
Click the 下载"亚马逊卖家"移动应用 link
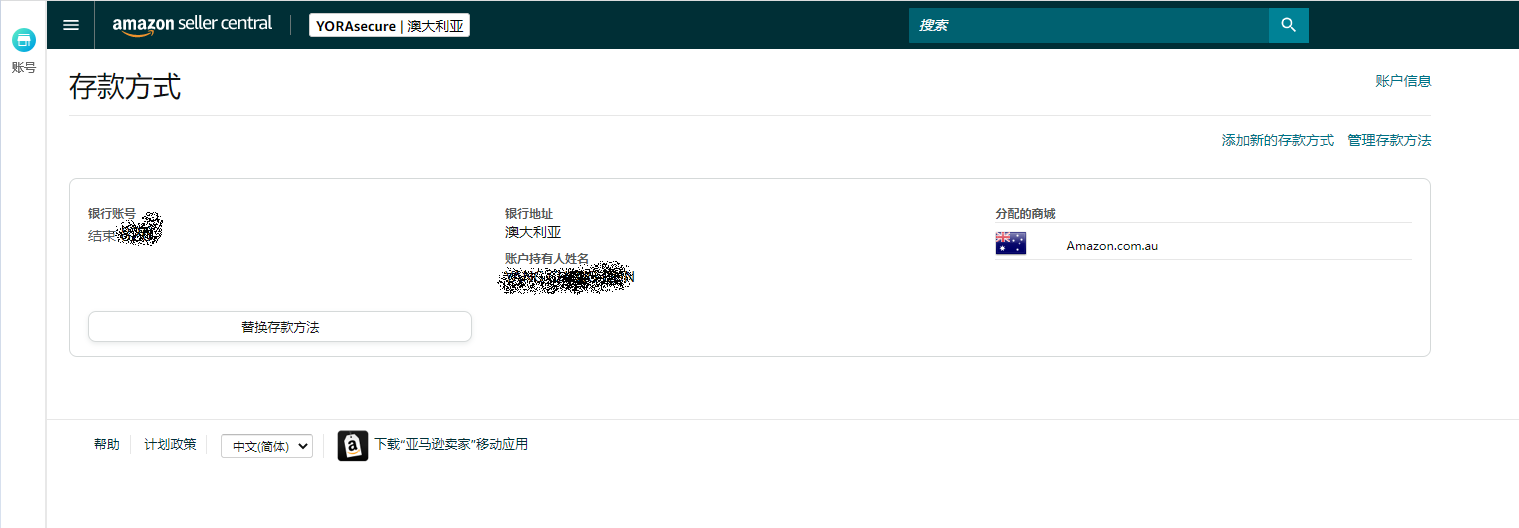pos(451,445)
